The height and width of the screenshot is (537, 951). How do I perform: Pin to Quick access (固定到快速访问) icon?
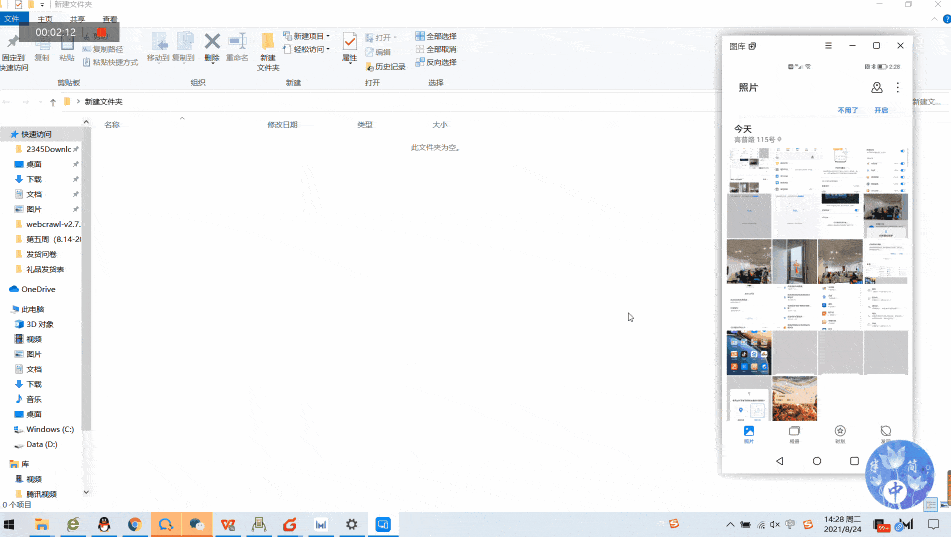12,42
